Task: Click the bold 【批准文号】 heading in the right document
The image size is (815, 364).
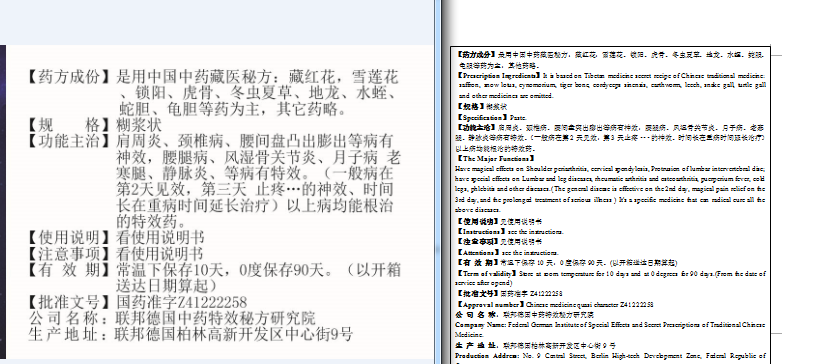Action: [477, 294]
